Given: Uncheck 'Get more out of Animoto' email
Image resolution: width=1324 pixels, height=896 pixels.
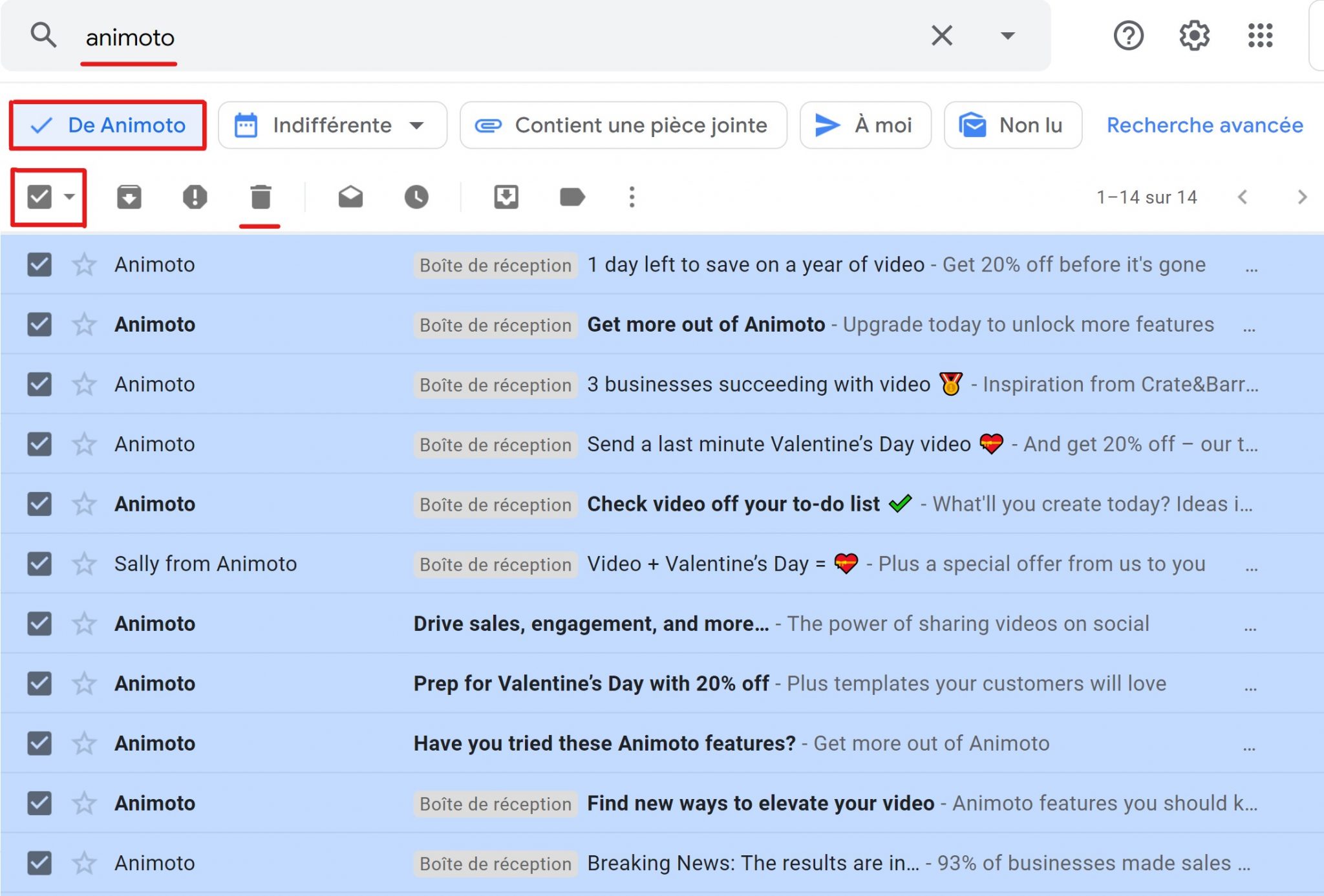Looking at the screenshot, I should (x=39, y=325).
